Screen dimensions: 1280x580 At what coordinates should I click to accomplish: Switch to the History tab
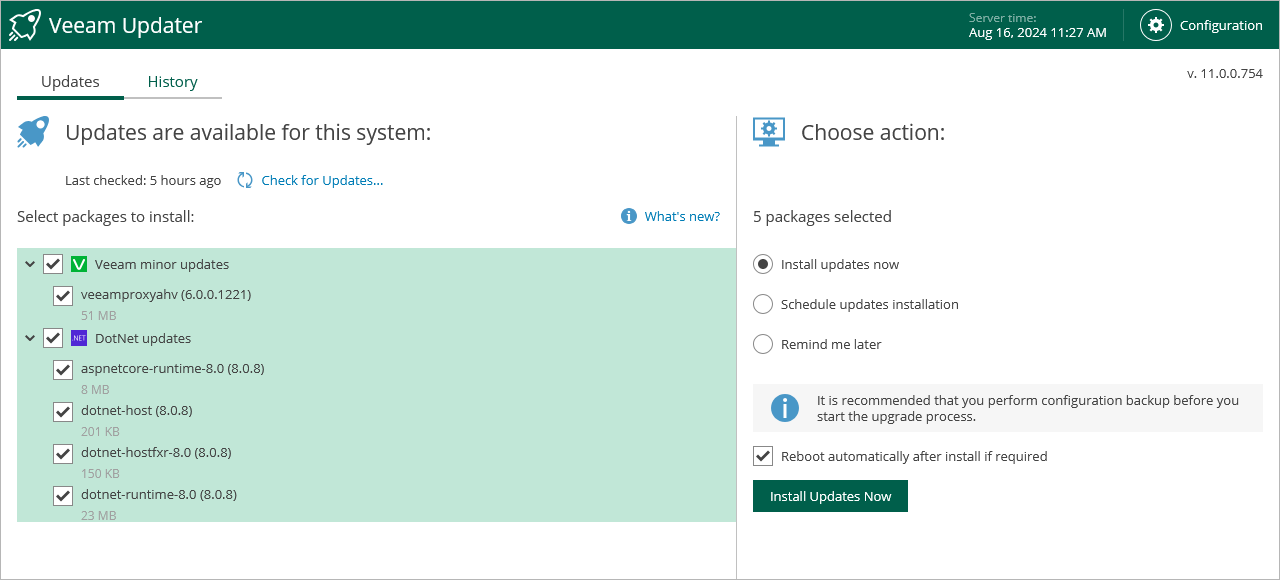click(172, 82)
